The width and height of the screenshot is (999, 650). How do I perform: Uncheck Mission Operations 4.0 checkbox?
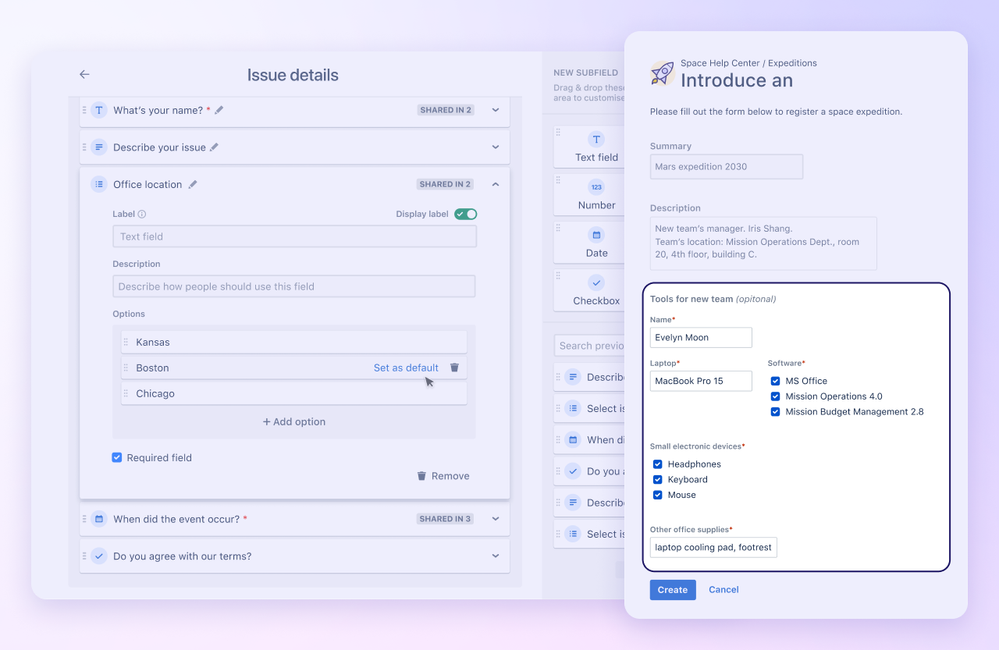775,396
